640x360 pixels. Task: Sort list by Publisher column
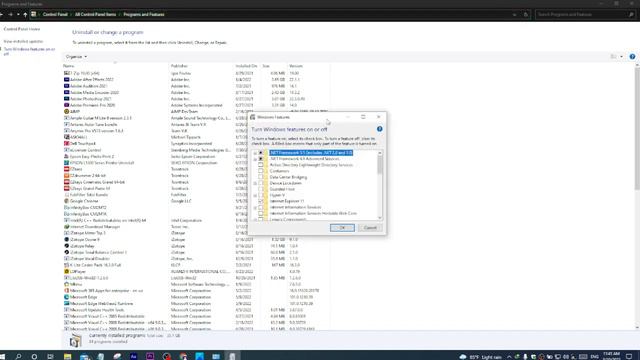pyautogui.click(x=179, y=66)
